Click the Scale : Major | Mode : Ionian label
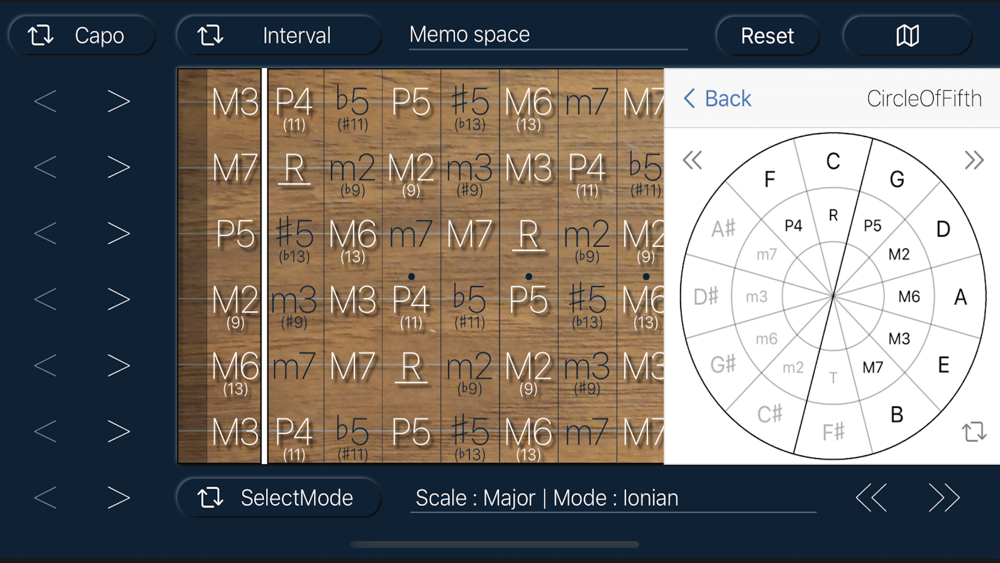This screenshot has height=563, width=1000. click(547, 497)
